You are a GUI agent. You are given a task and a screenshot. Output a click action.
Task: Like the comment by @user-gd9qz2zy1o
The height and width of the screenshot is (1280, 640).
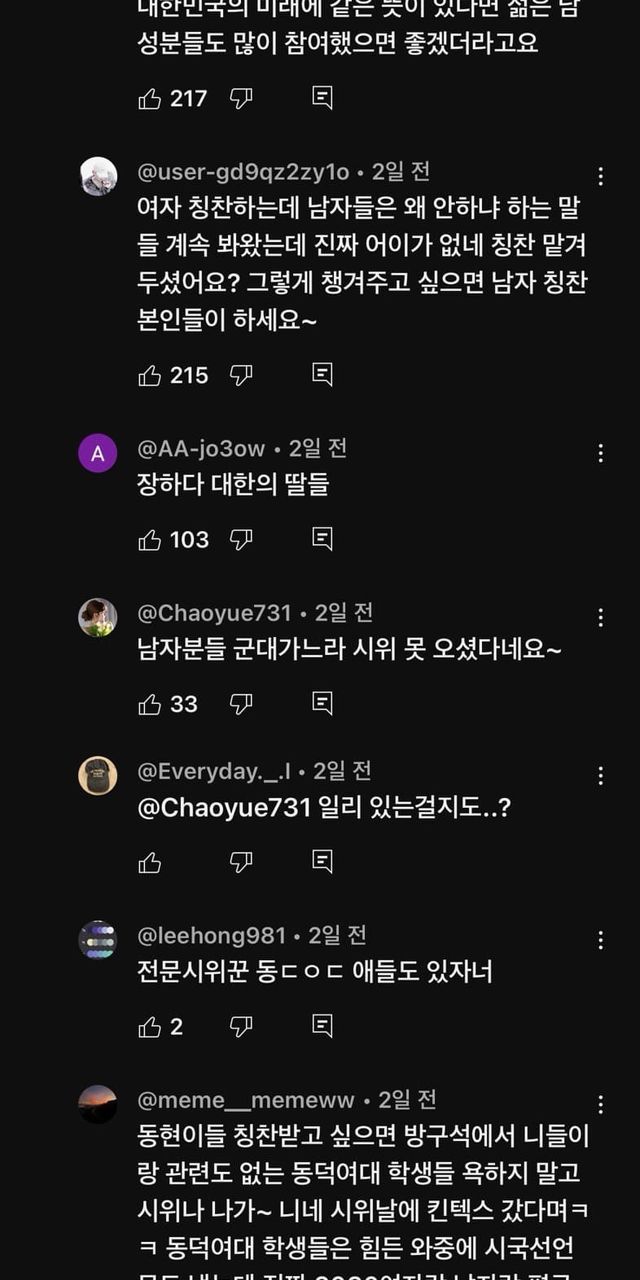150,375
